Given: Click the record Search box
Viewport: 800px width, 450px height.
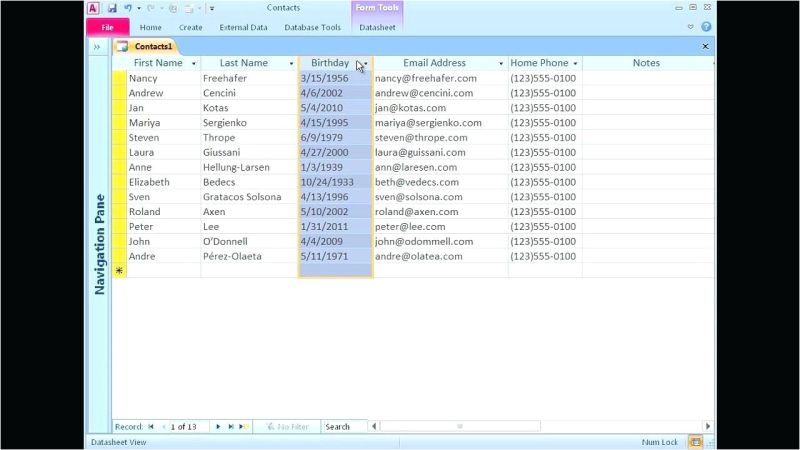Looking at the screenshot, I should [x=344, y=427].
